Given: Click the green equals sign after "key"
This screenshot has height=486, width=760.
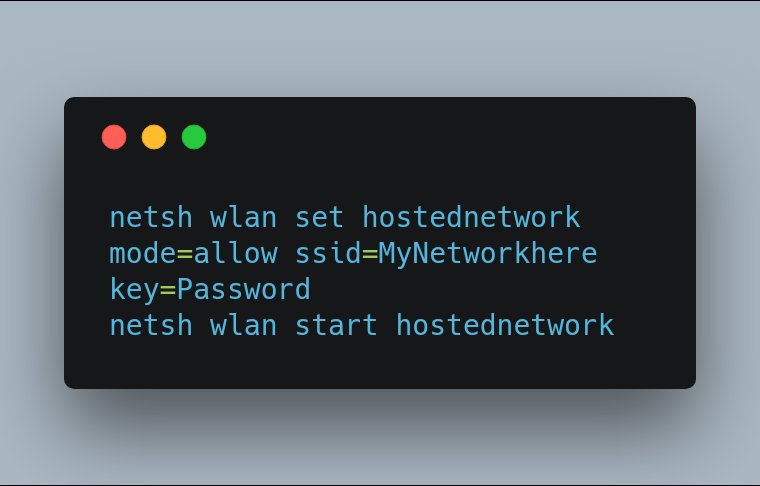Looking at the screenshot, I should pyautogui.click(x=168, y=290).
